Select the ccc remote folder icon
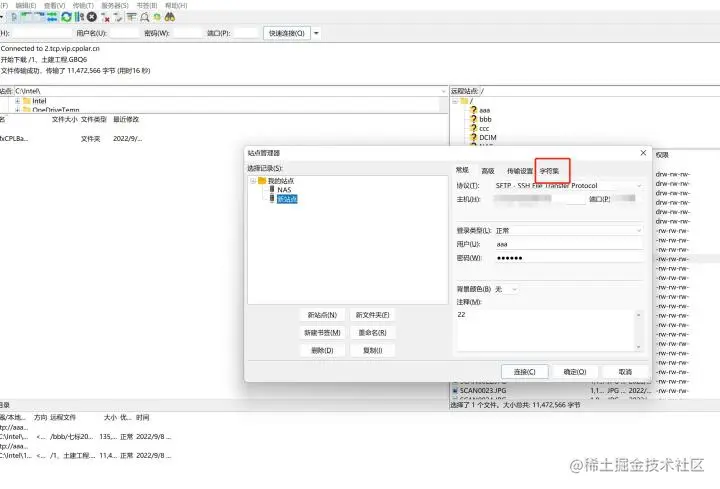This screenshot has width=720, height=489. tap(474, 128)
